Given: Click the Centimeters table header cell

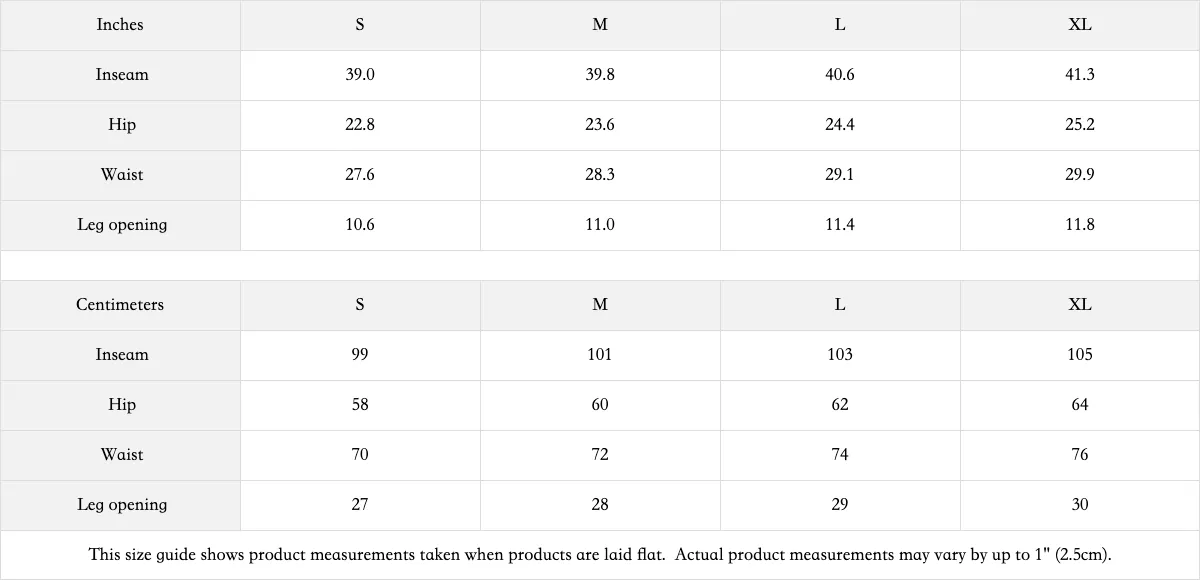Looking at the screenshot, I should click(120, 305).
